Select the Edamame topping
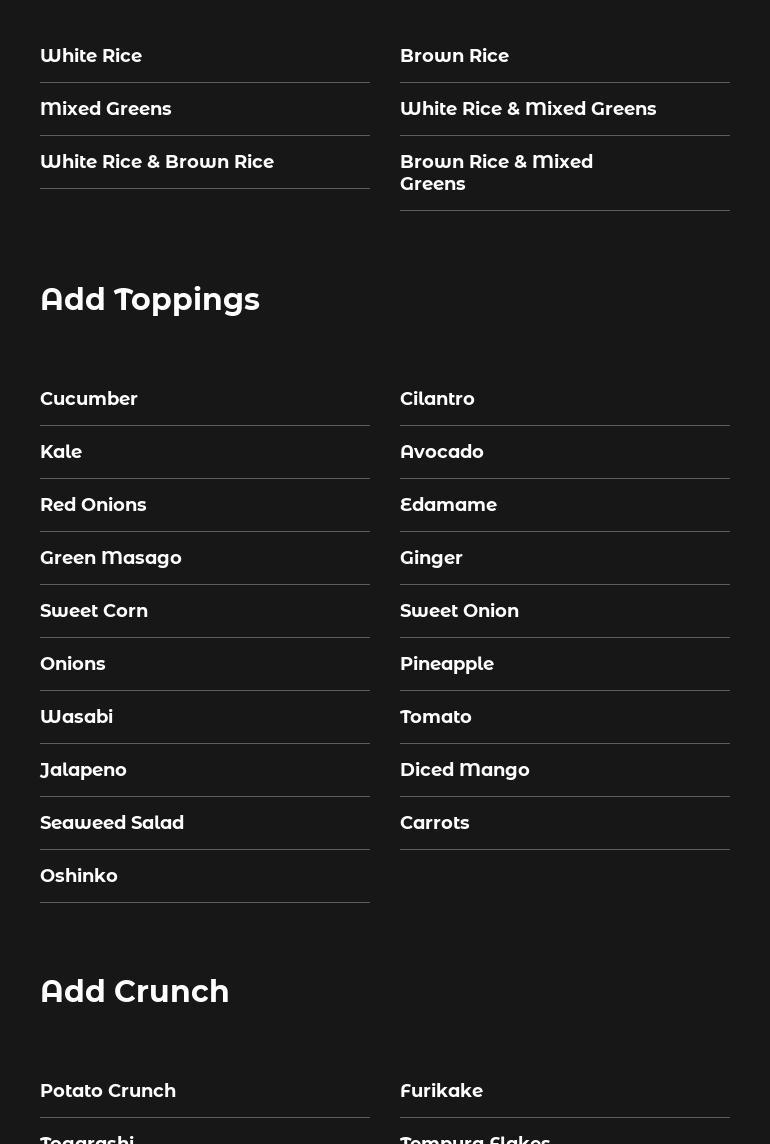 point(448,505)
